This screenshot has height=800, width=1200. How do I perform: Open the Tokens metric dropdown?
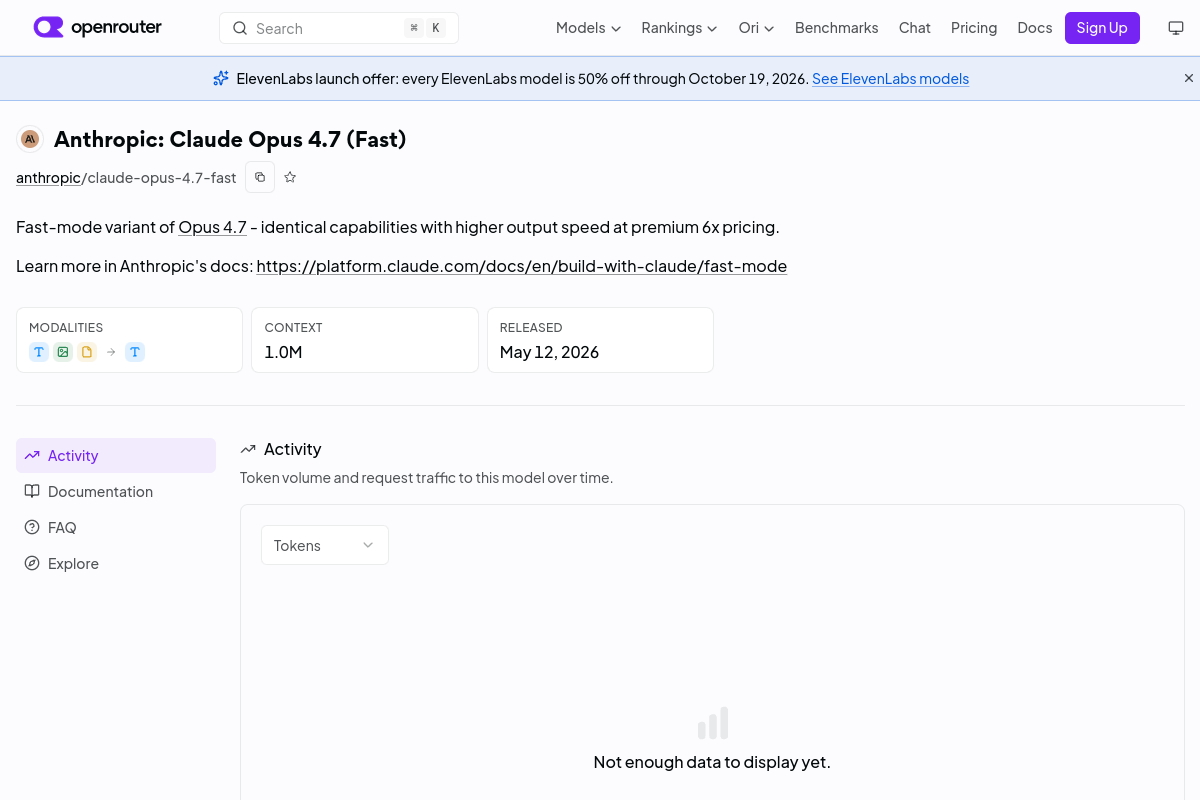(325, 545)
